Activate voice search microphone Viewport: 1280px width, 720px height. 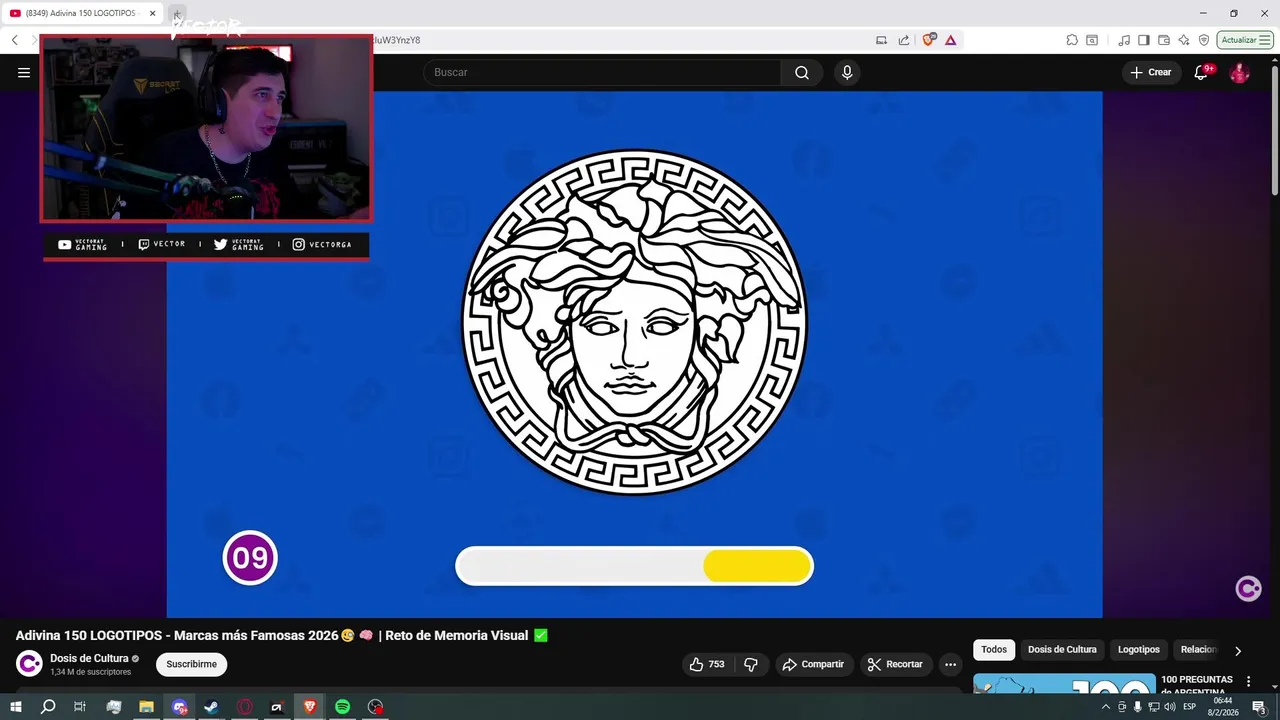(847, 72)
